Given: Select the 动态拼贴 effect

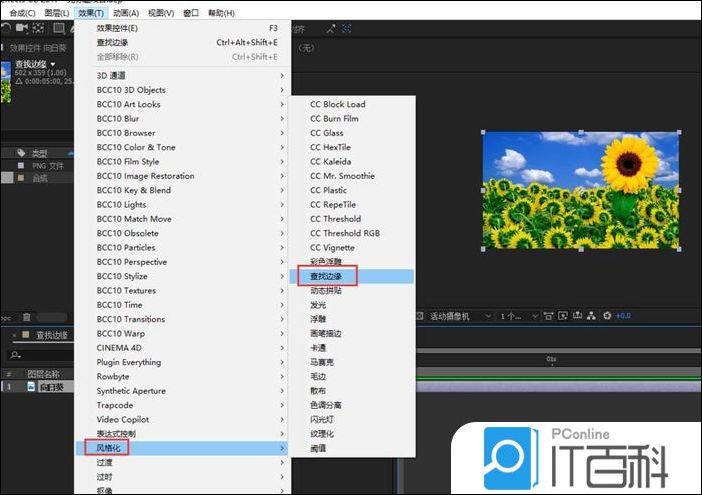Looking at the screenshot, I should [x=353, y=290].
